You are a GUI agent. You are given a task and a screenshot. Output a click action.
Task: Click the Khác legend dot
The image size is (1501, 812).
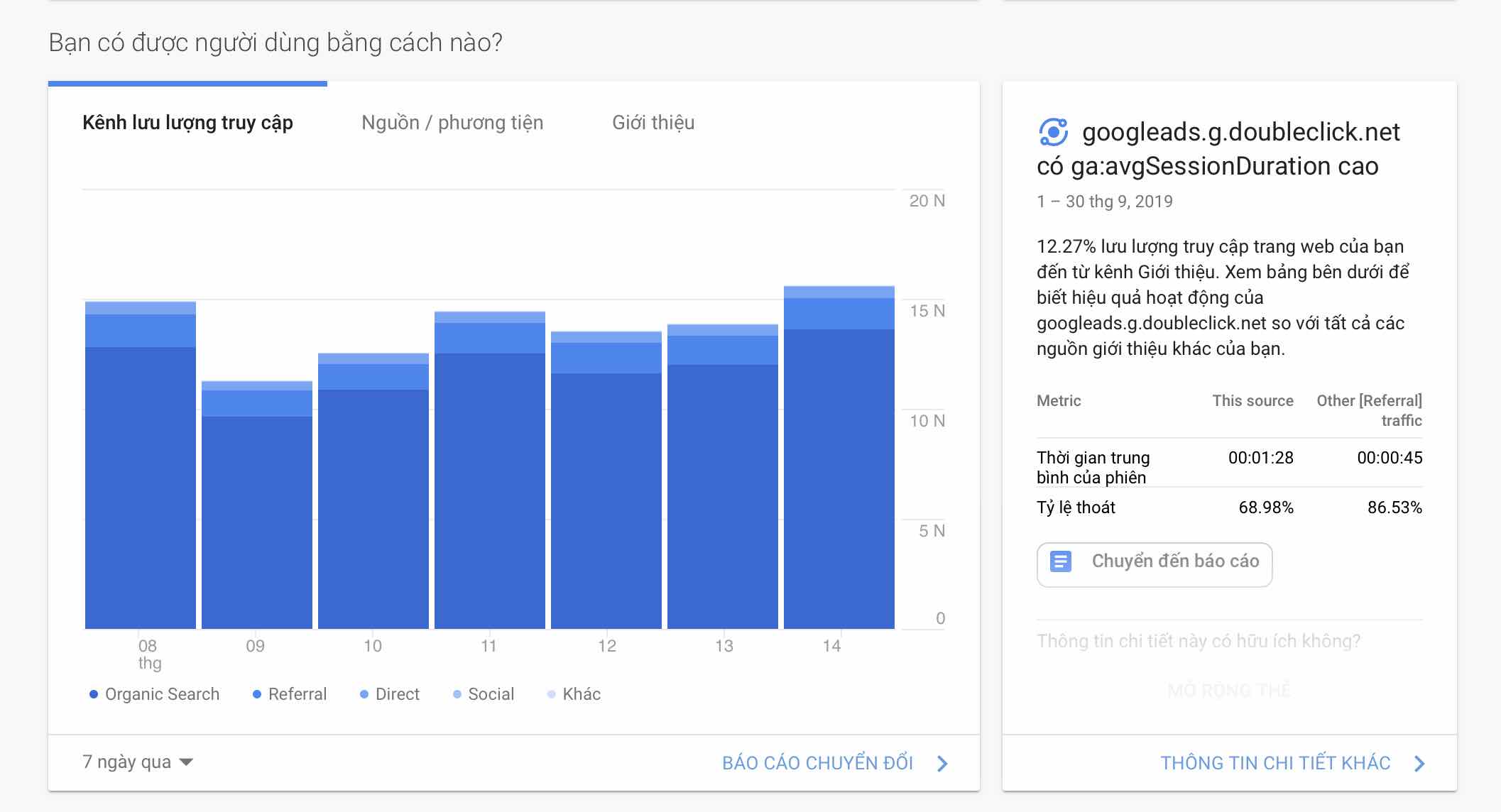click(x=551, y=694)
